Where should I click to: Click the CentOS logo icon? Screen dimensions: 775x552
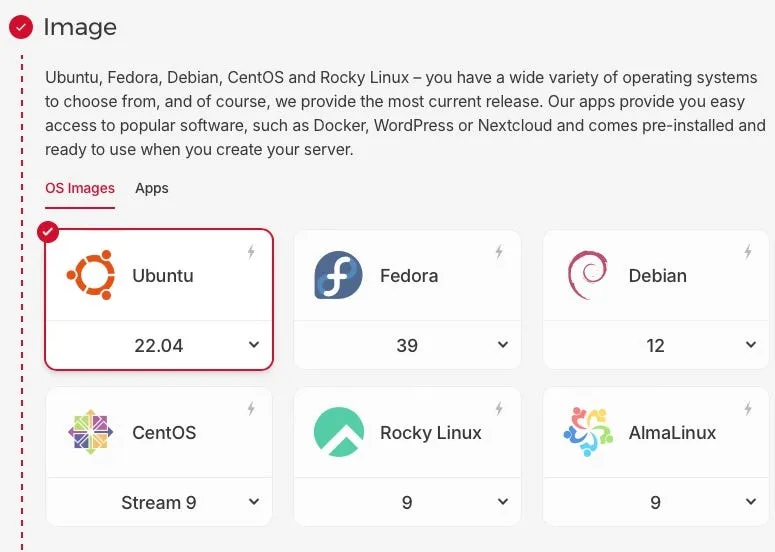point(90,432)
